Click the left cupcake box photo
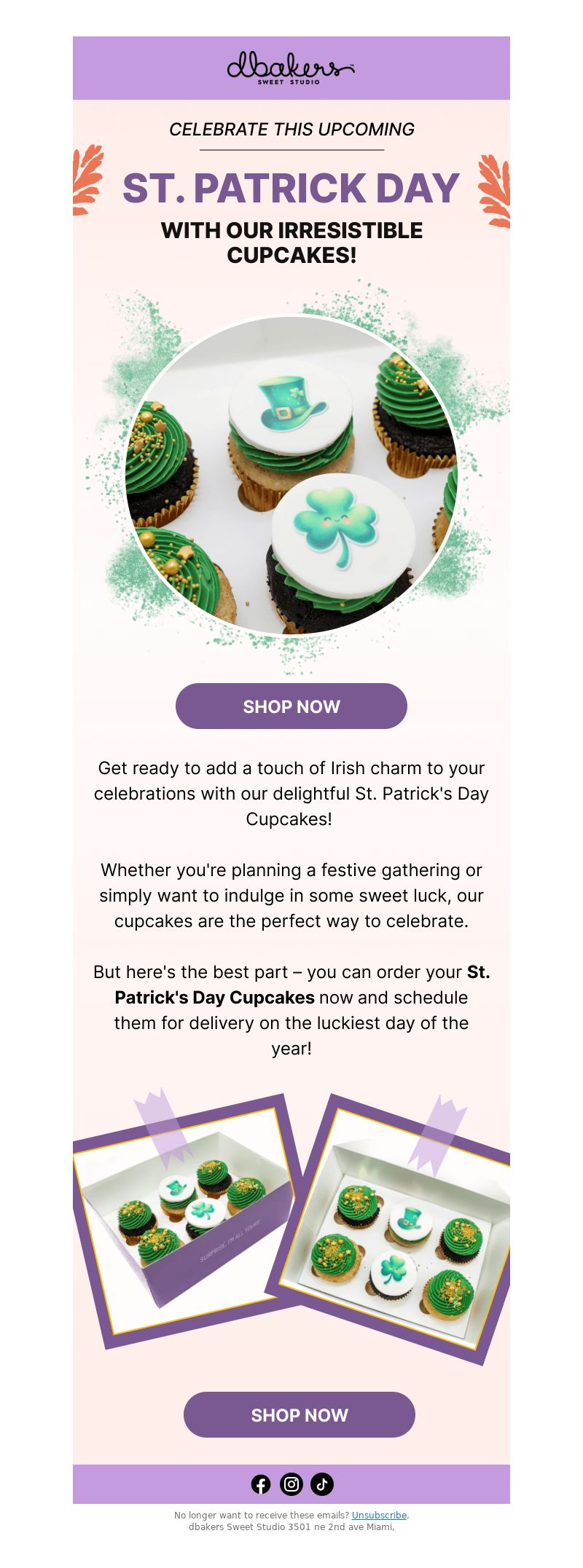Viewport: 583px width, 1568px height. pos(187,1221)
